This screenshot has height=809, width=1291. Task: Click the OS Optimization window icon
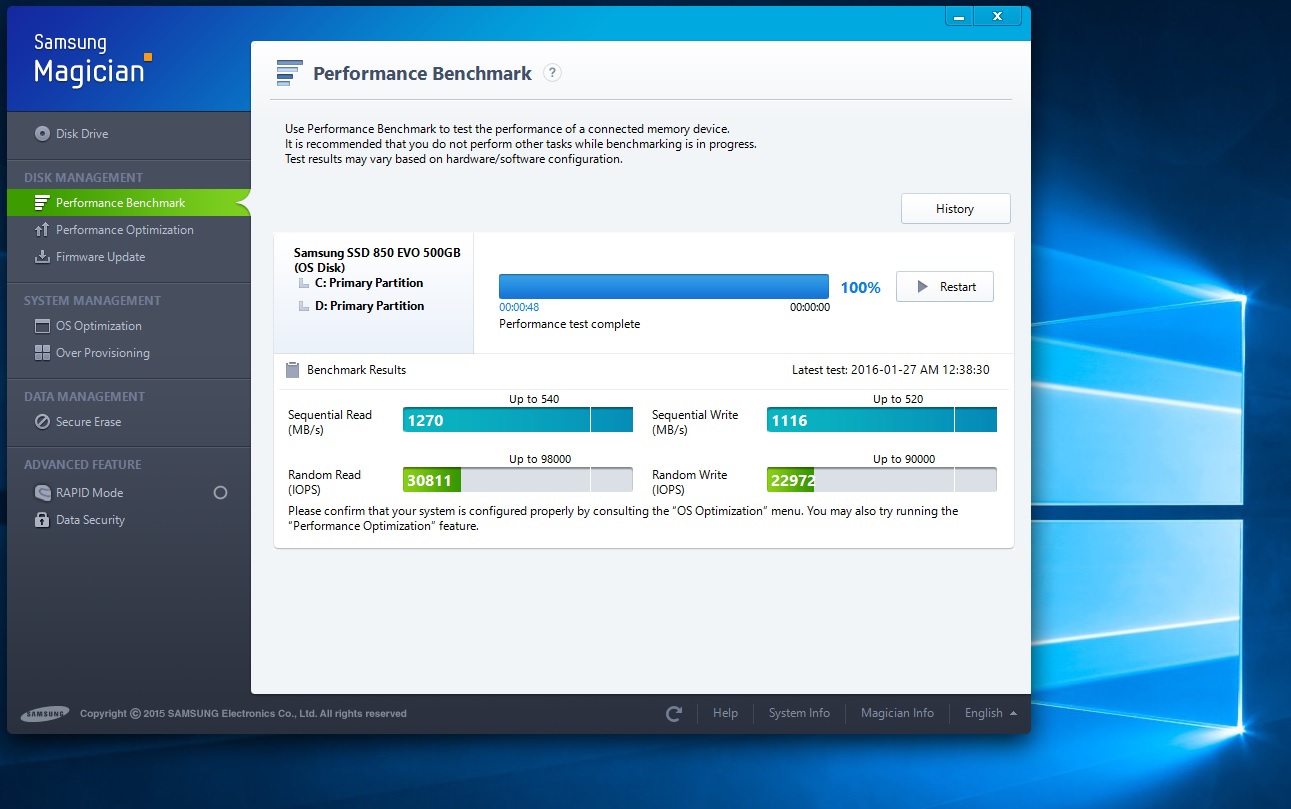42,326
